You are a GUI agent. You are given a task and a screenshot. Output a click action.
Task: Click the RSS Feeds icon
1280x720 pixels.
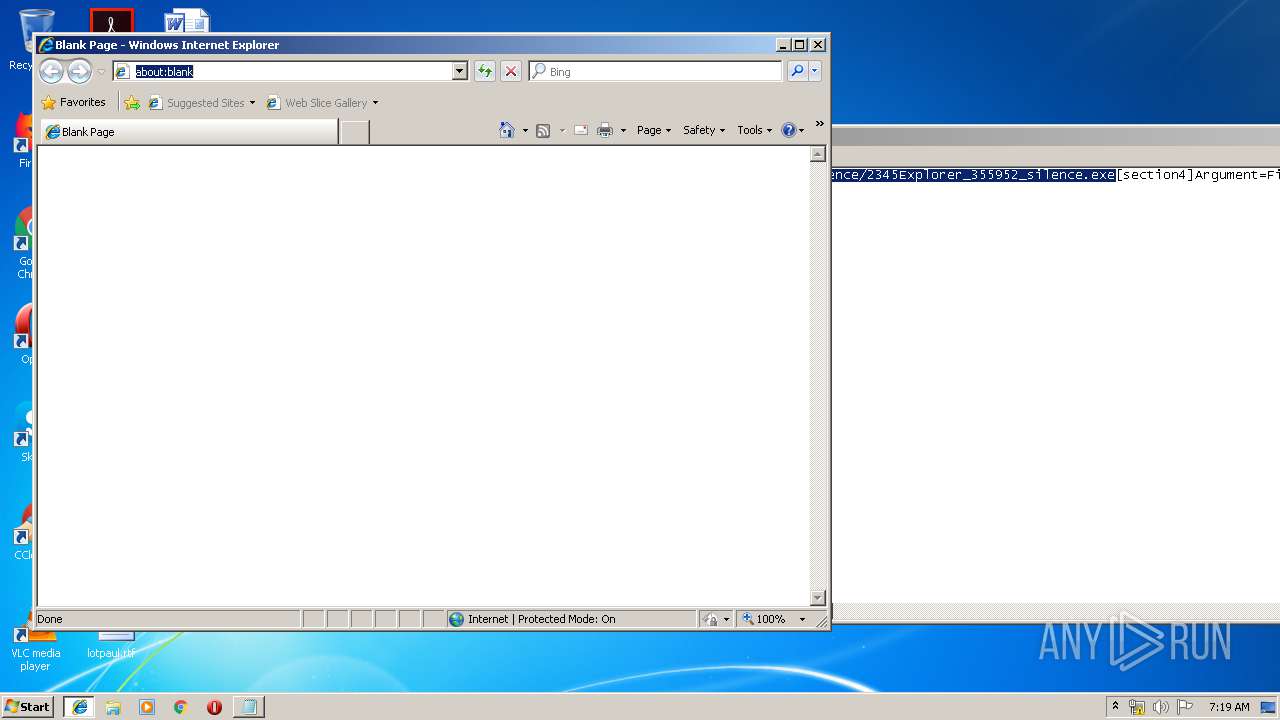(x=543, y=130)
